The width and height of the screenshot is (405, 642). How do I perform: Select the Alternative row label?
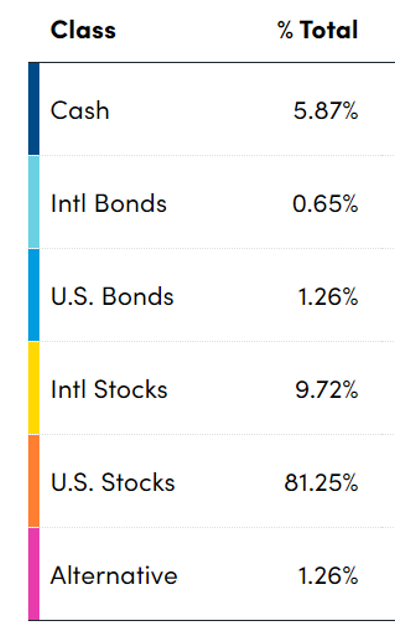pos(114,576)
